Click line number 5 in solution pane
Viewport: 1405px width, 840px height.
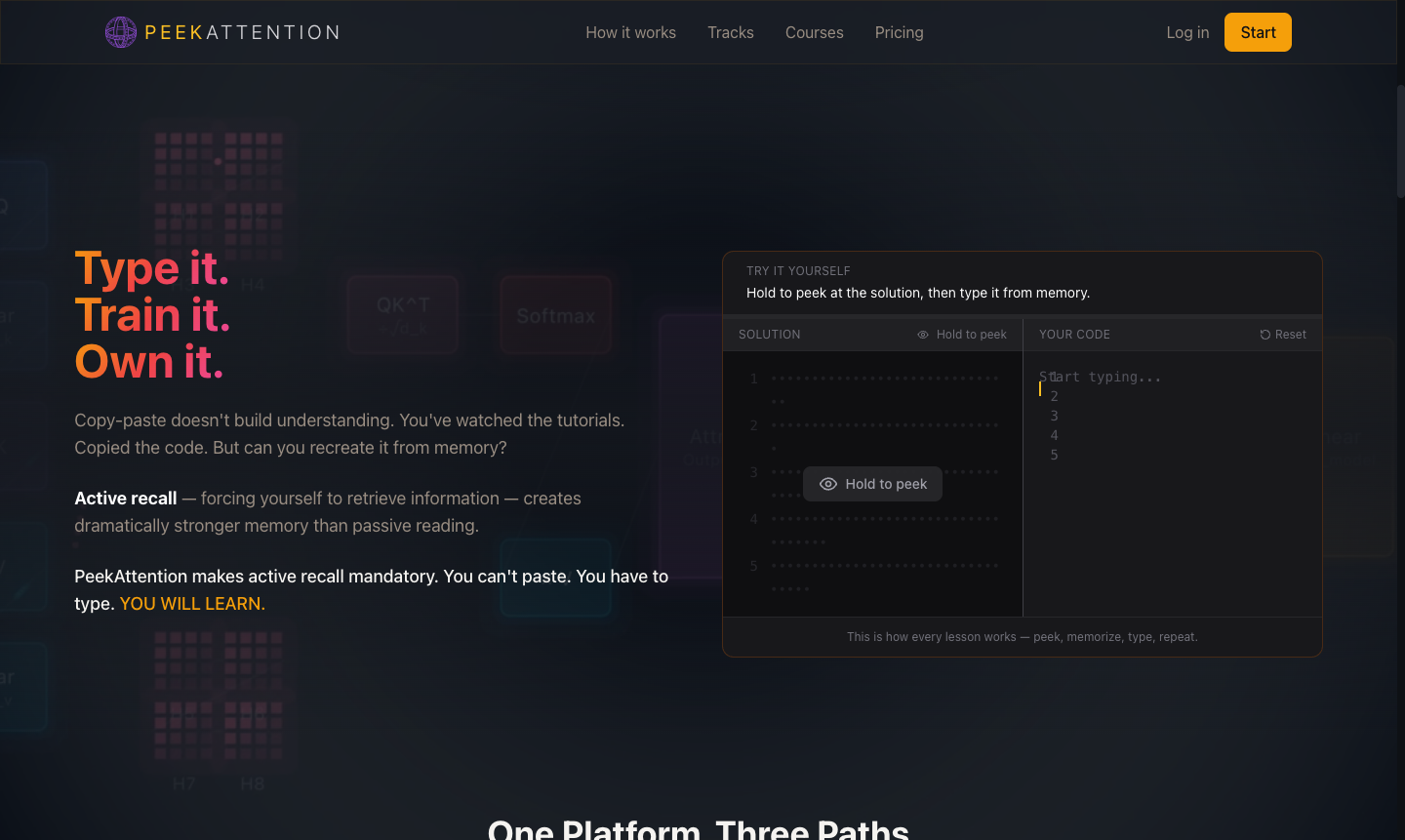(x=753, y=566)
